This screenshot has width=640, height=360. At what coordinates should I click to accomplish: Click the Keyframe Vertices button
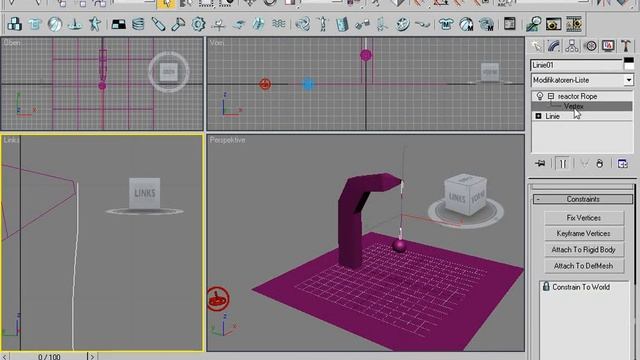coord(584,233)
